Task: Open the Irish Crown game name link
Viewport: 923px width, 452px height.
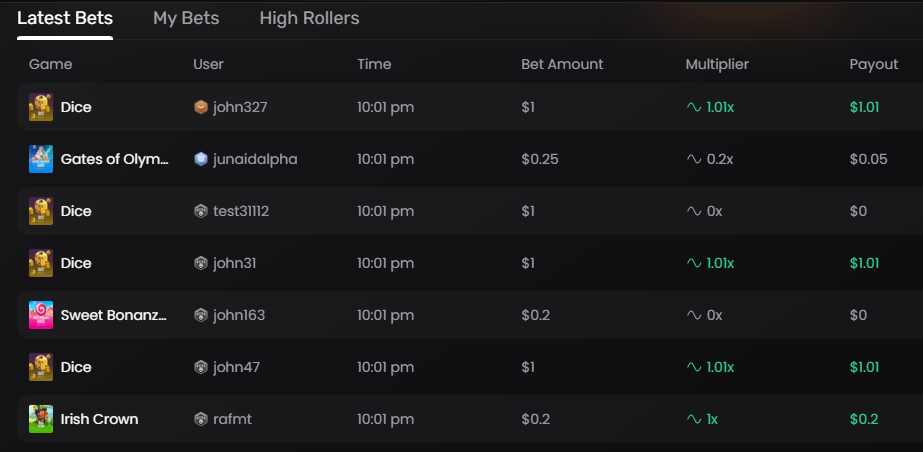Action: coord(99,419)
